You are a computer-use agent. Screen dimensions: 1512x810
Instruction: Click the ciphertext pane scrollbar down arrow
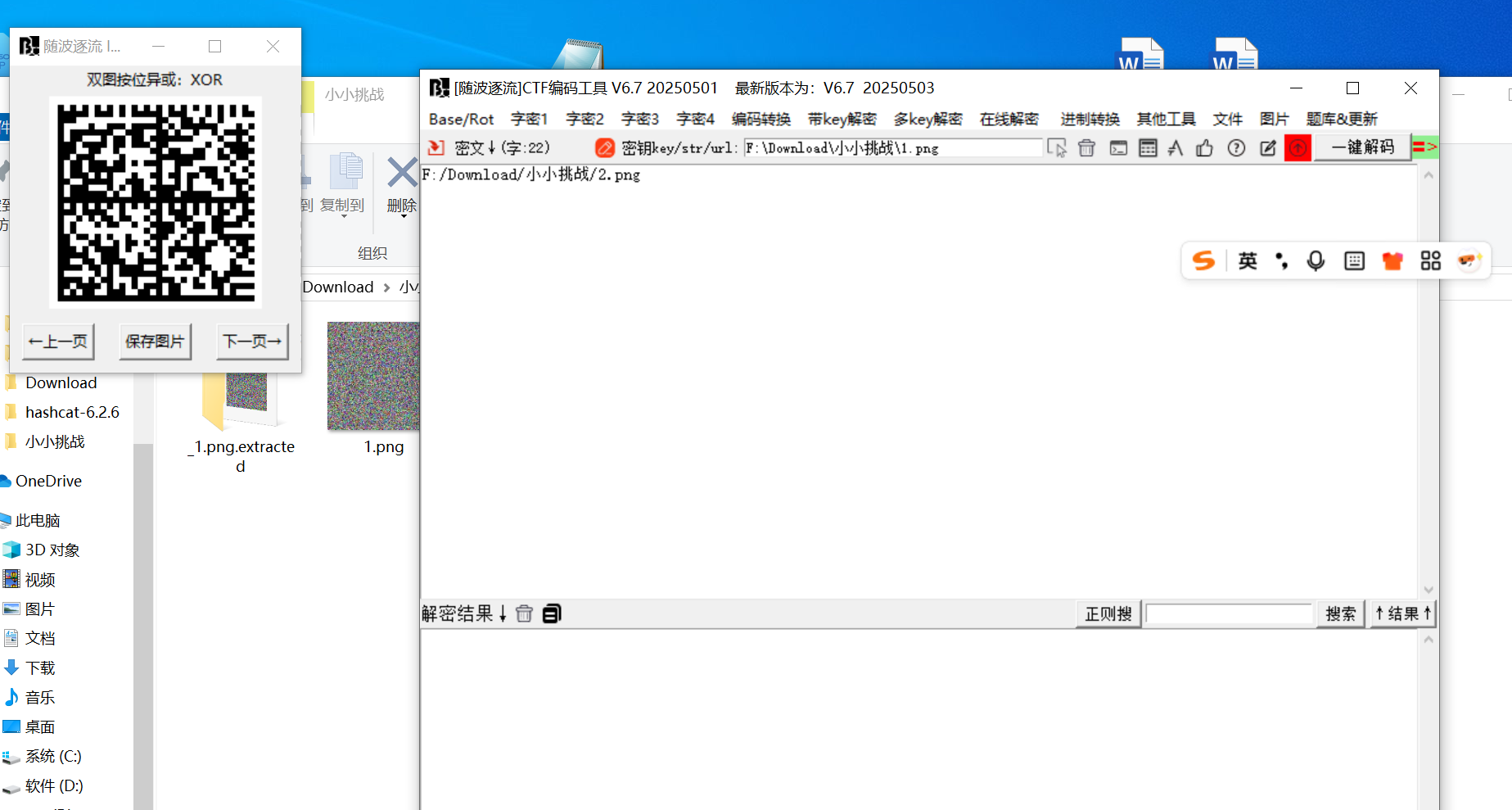[1429, 590]
